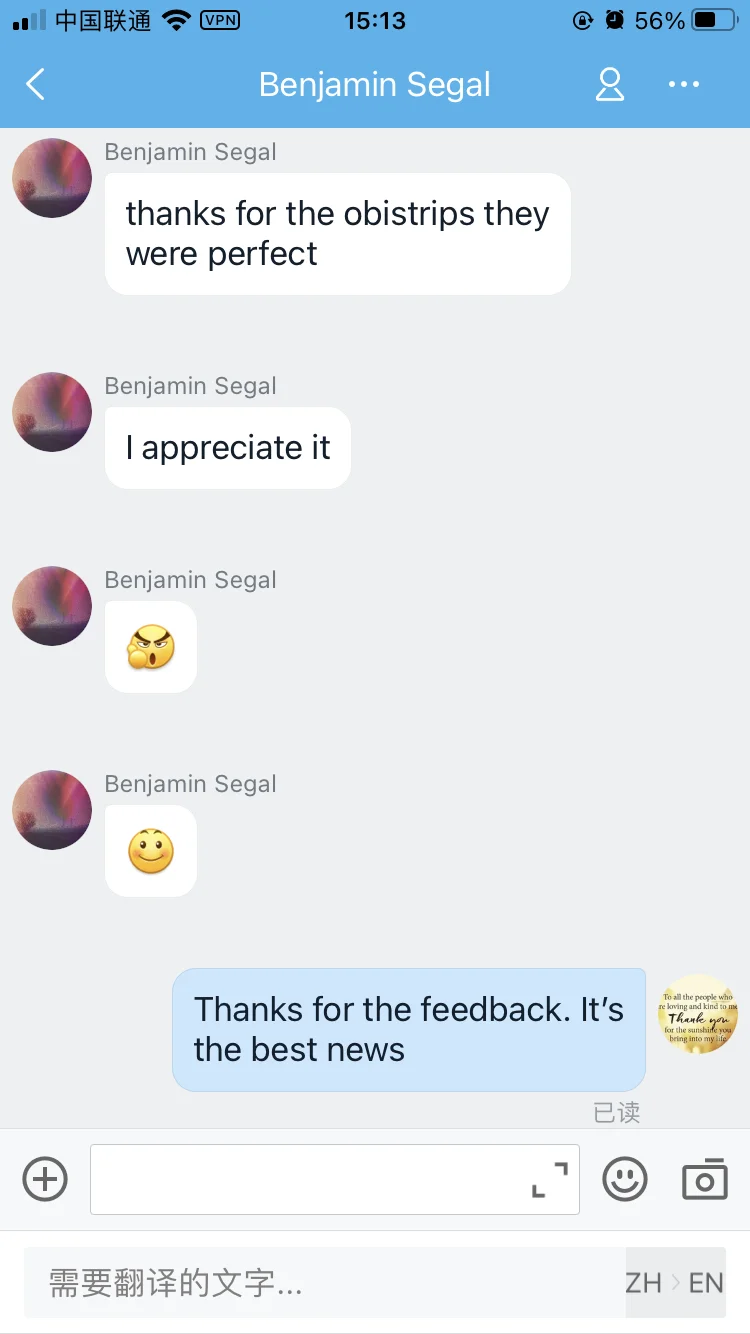The height and width of the screenshot is (1334, 750).
Task: Tap Benjamin Segal's avatar beside obistrips message
Action: pos(52,178)
